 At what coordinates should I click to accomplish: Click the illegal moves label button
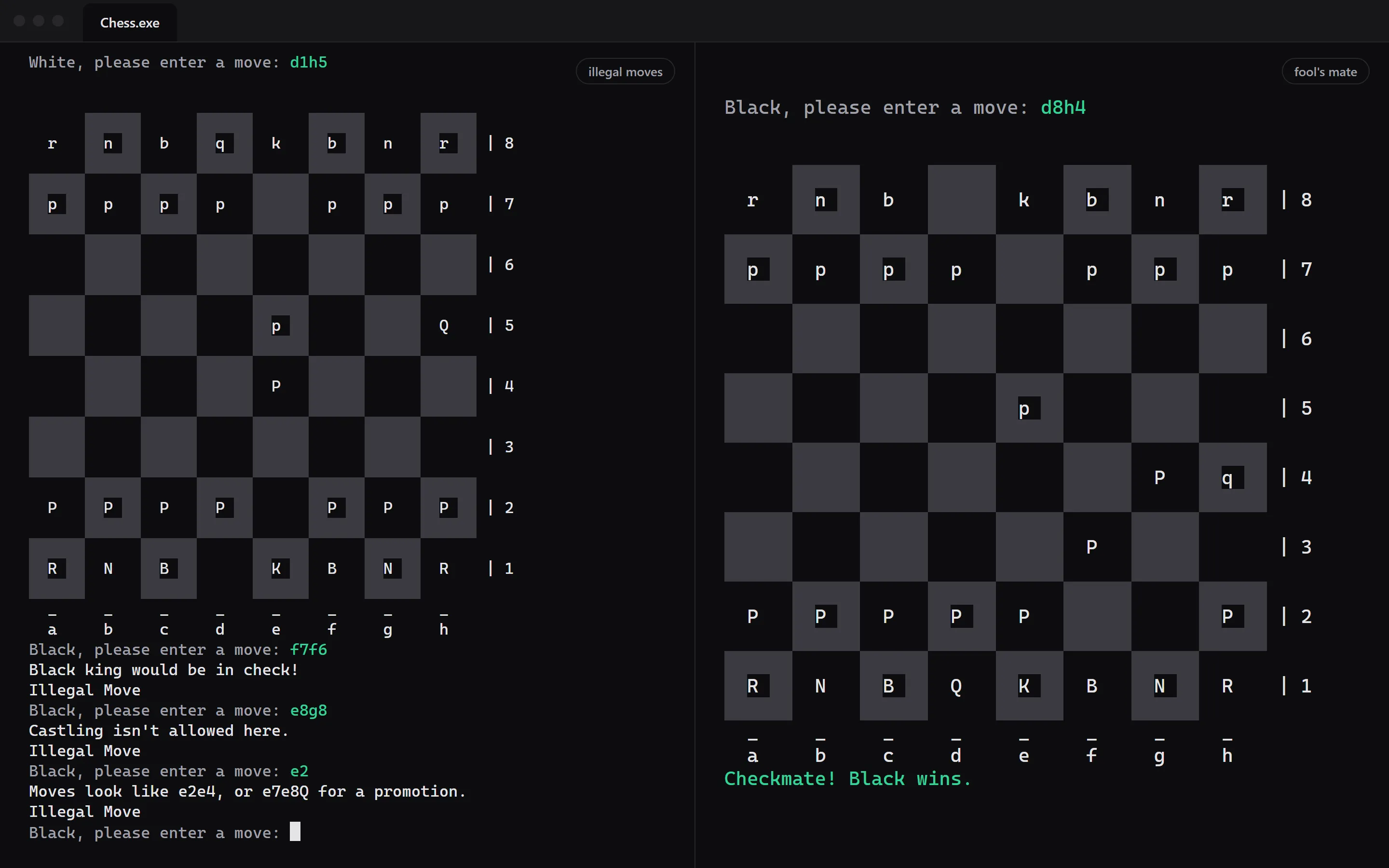625,72
